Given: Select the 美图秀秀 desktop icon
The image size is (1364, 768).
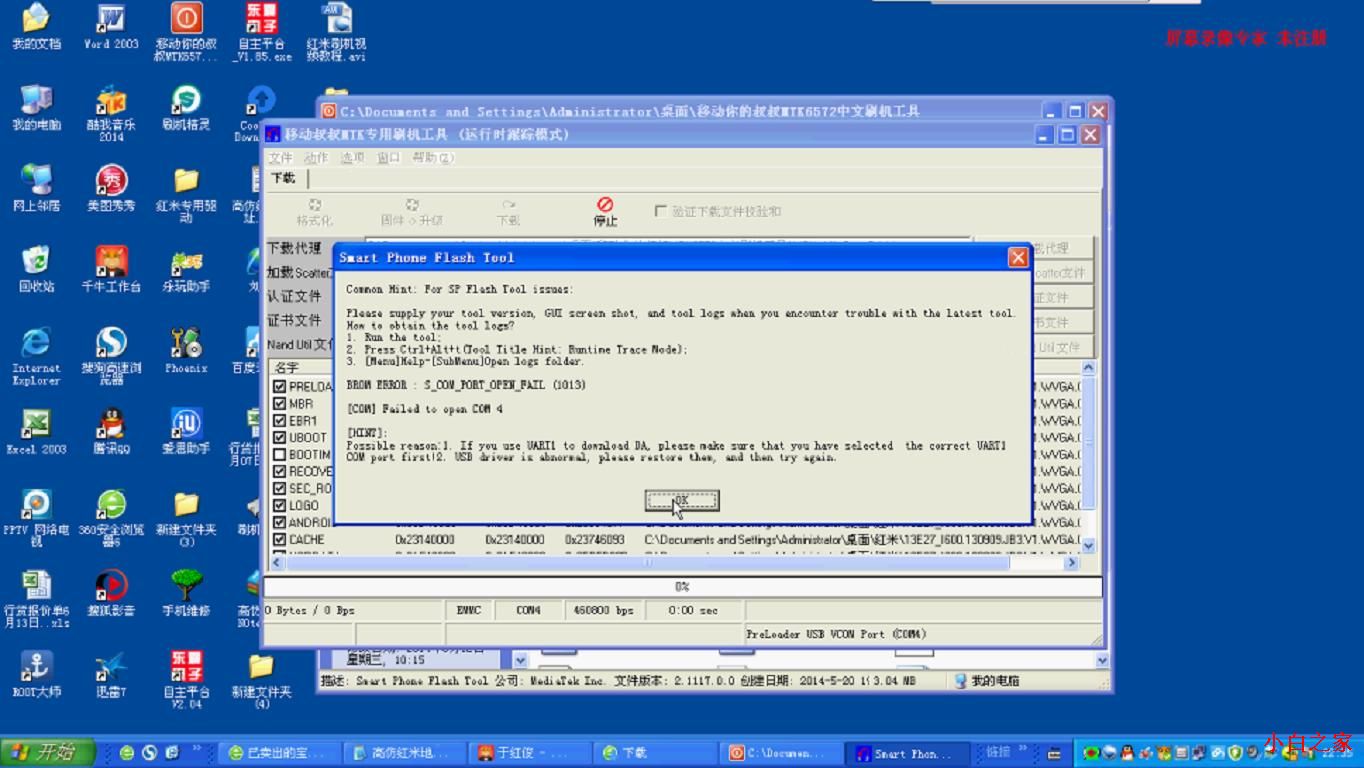Looking at the screenshot, I should pos(111,188).
